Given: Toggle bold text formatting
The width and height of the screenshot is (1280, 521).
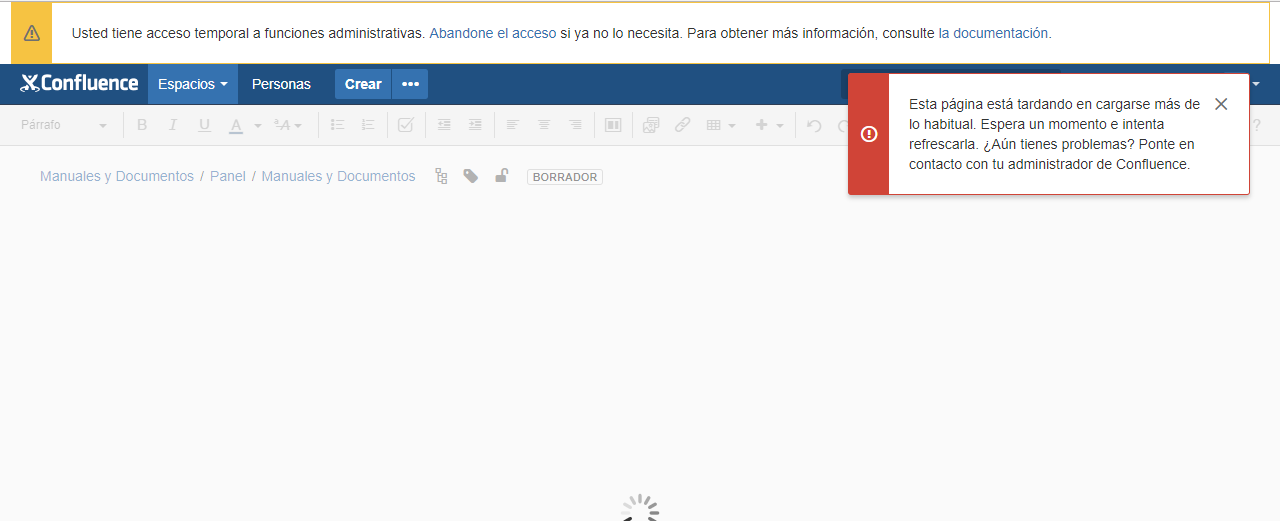Looking at the screenshot, I should (141, 125).
